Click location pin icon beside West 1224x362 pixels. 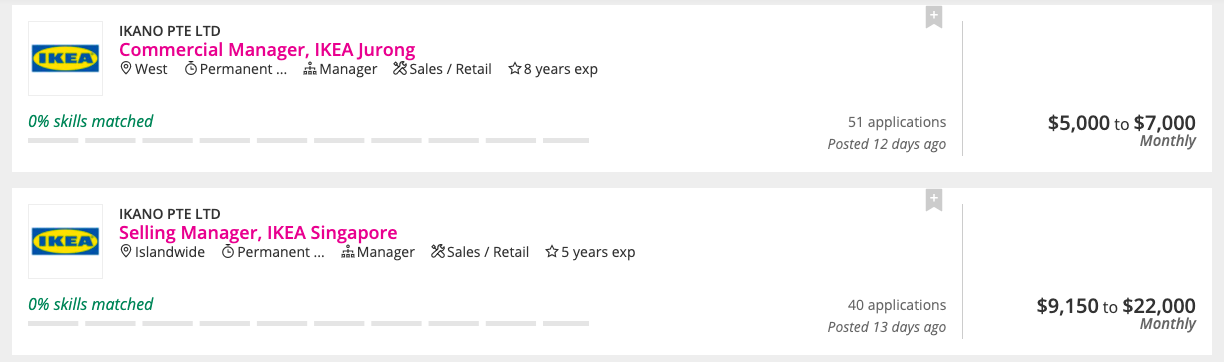126,69
